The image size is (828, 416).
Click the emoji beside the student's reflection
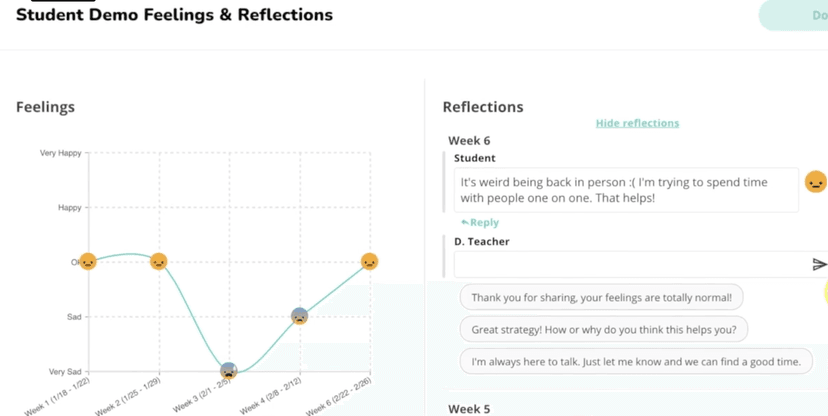tap(815, 182)
